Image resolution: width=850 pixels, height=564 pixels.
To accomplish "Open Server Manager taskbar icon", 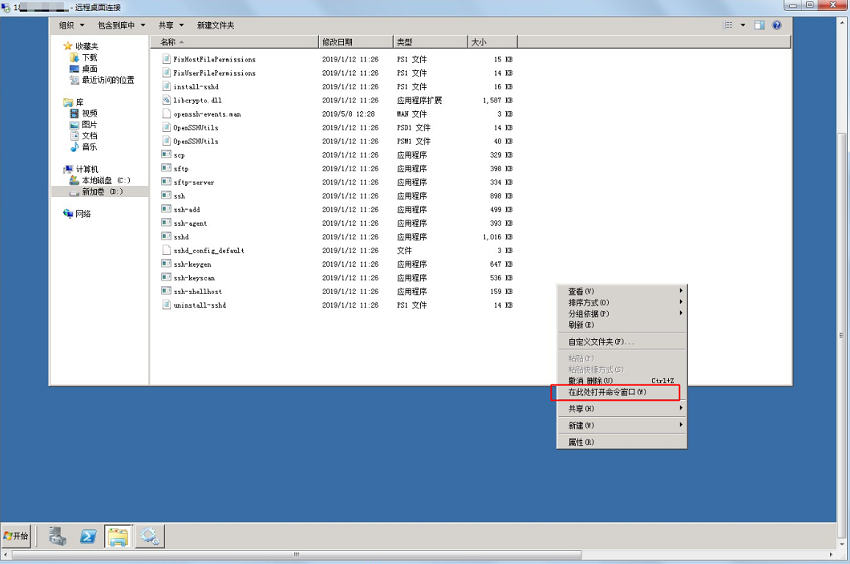I will (x=57, y=536).
